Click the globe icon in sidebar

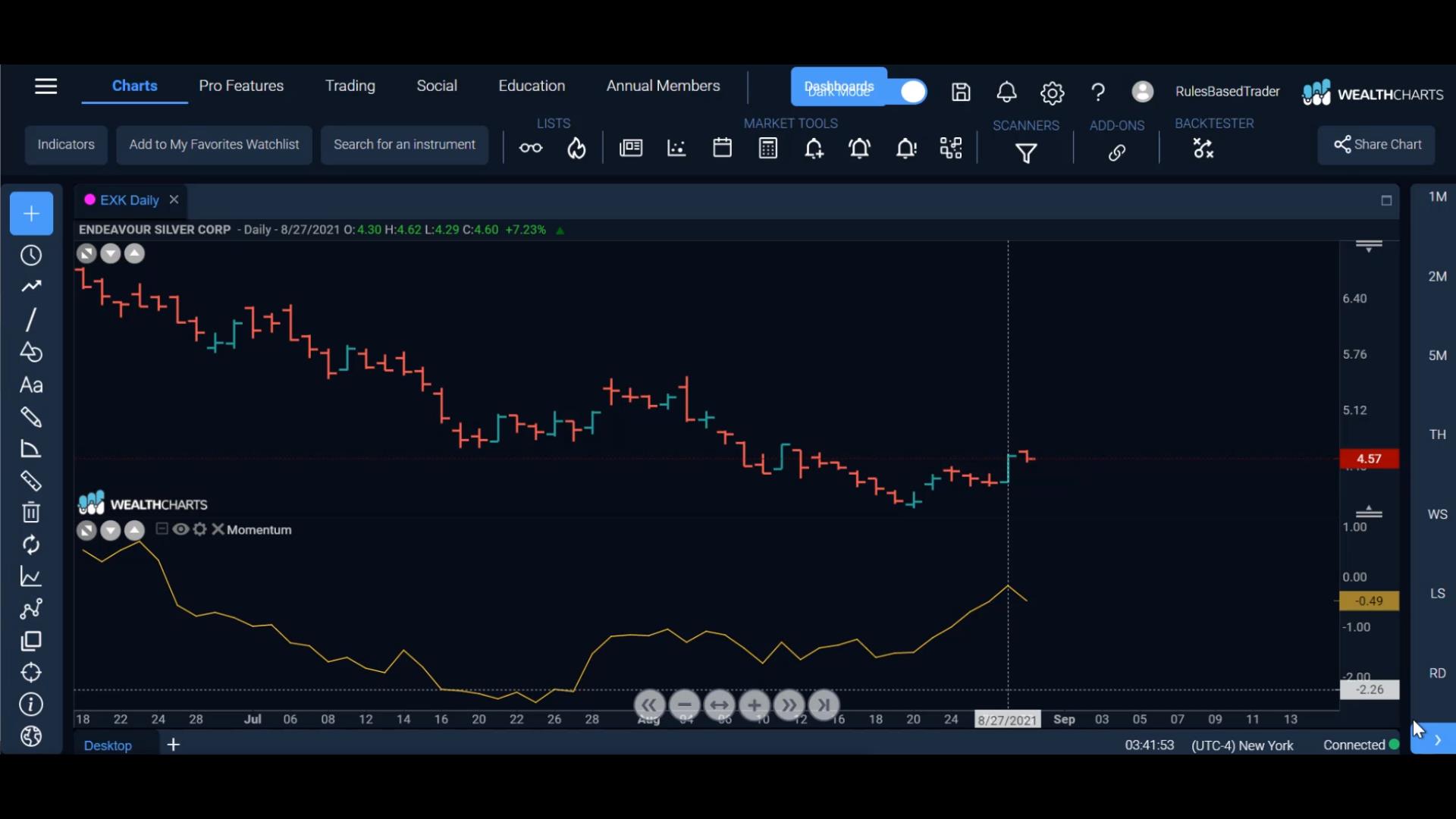pos(31,736)
